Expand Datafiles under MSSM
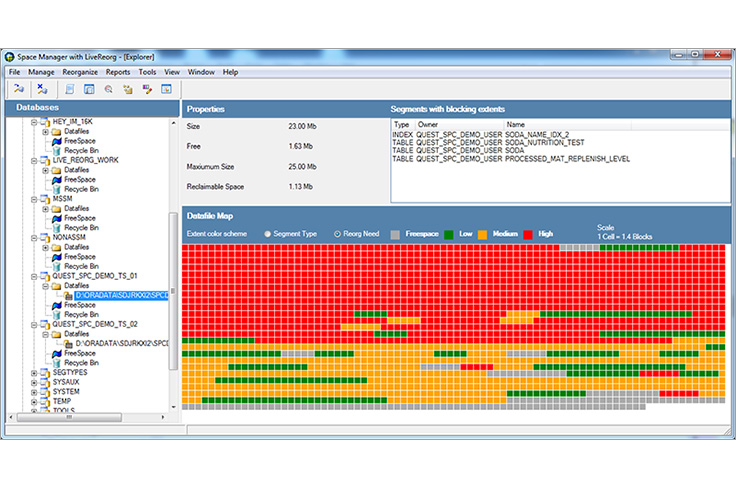The height and width of the screenshot is (489, 736). (x=46, y=209)
